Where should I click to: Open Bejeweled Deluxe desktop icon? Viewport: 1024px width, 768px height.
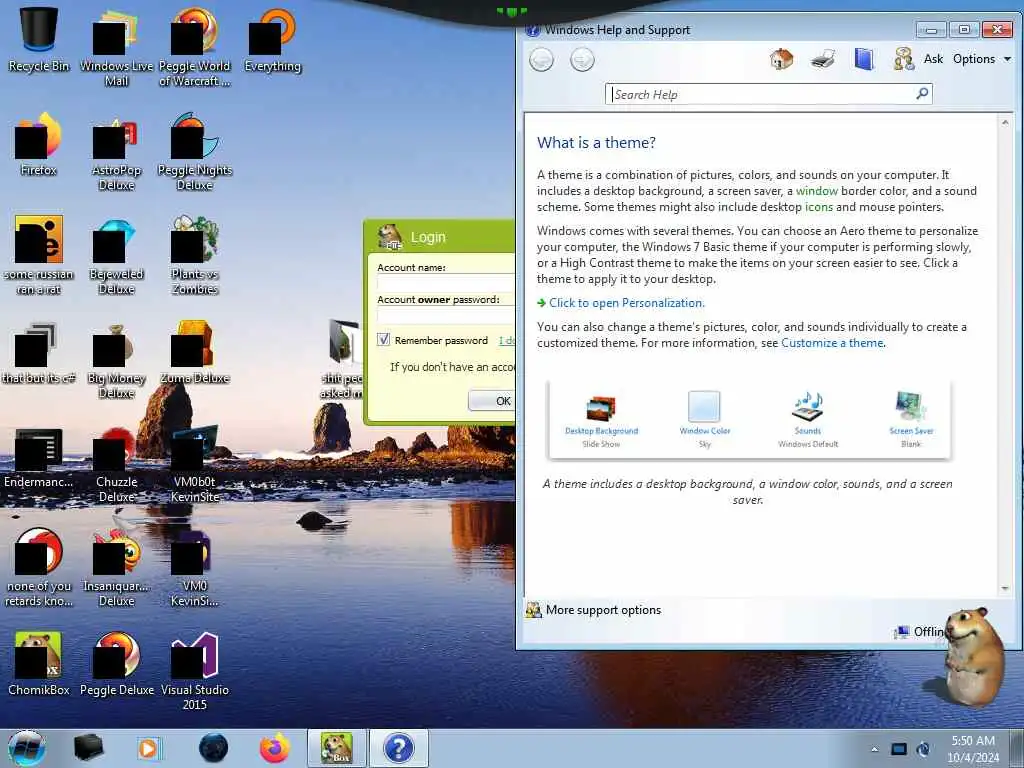pos(116,255)
